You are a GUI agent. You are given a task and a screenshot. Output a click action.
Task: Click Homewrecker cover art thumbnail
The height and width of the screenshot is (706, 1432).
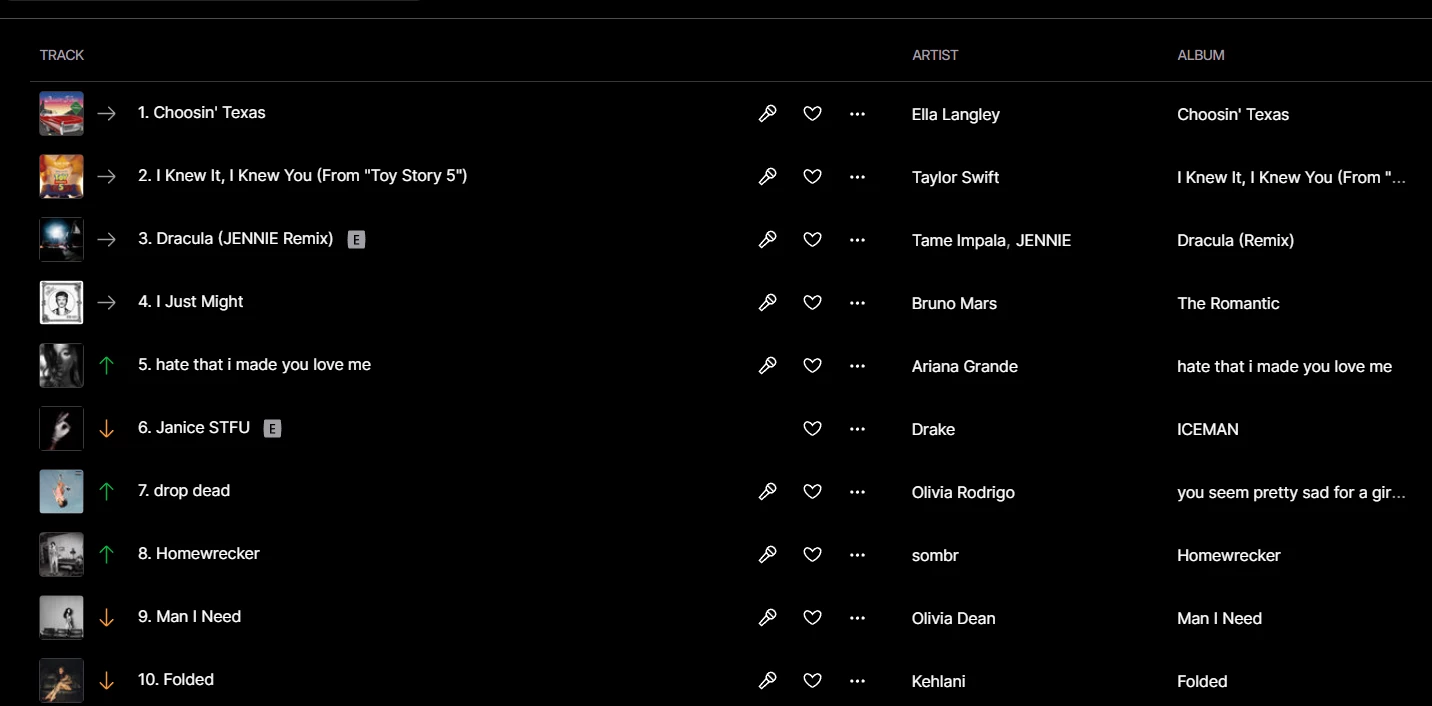click(x=61, y=555)
